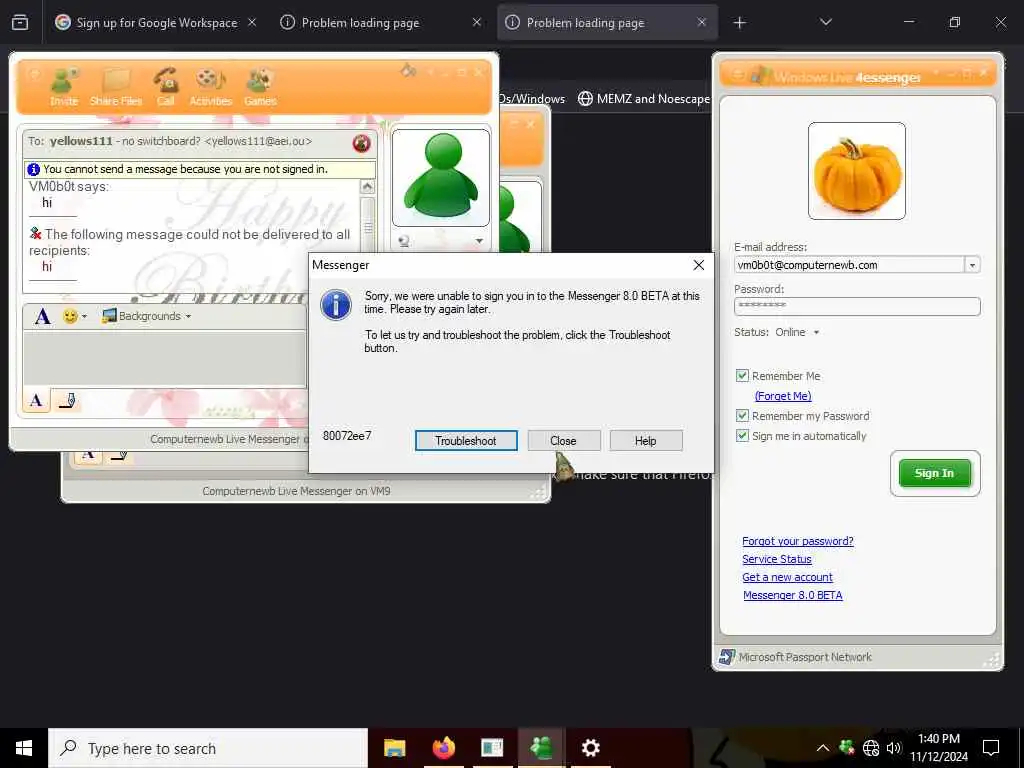Open the list all tabs chevron
This screenshot has width=1024, height=768.
coord(825,22)
